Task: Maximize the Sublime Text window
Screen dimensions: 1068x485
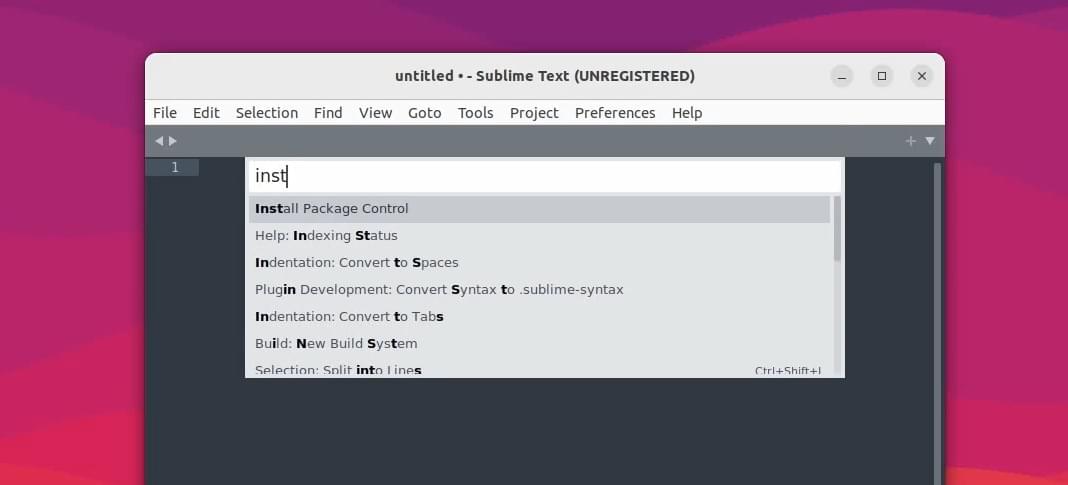Action: click(882, 76)
